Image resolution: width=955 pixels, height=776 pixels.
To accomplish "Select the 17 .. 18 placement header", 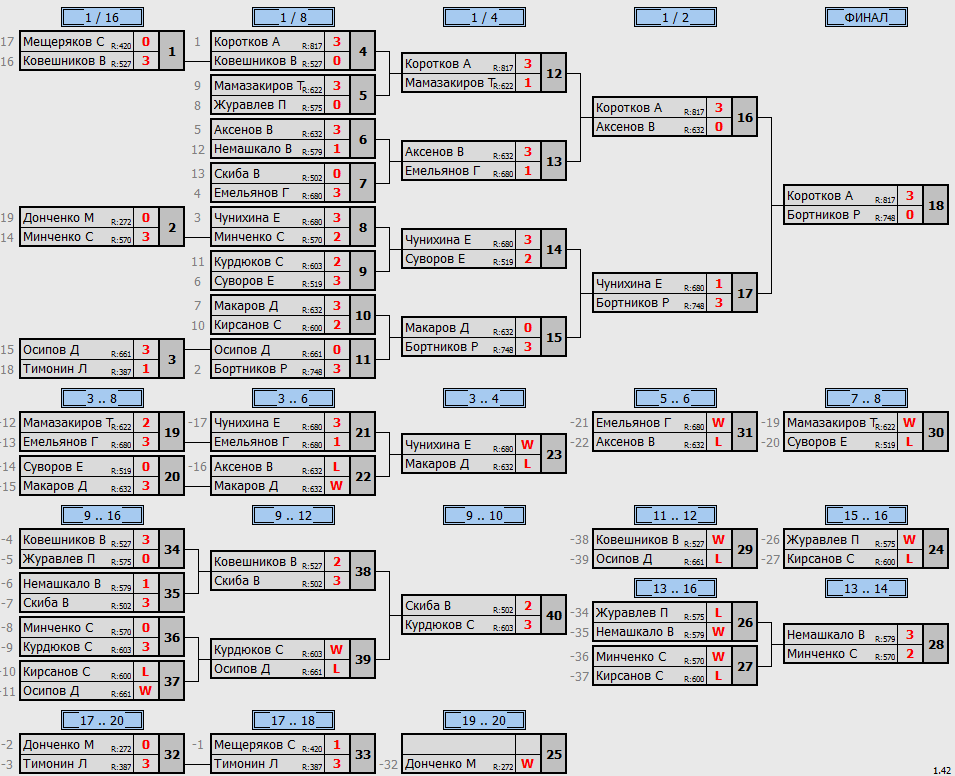I will point(293,721).
